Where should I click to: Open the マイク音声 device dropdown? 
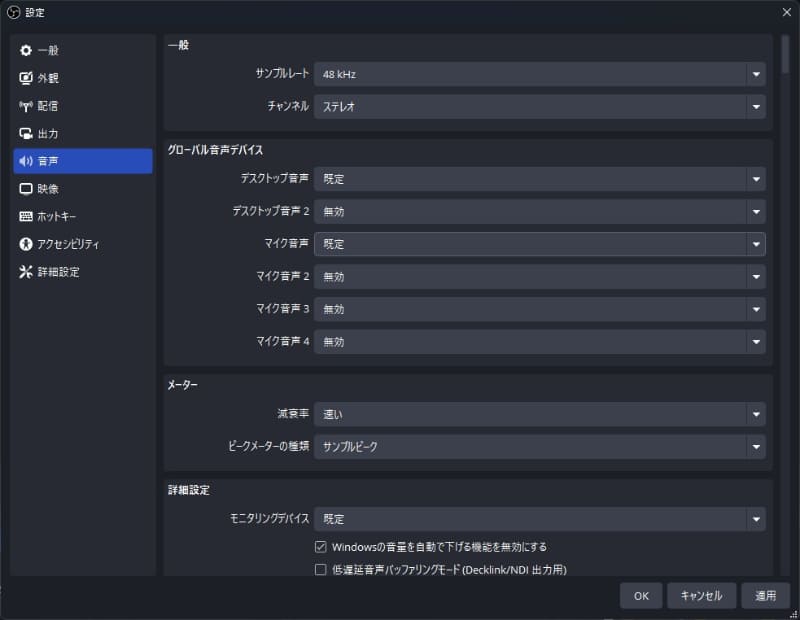tap(540, 243)
